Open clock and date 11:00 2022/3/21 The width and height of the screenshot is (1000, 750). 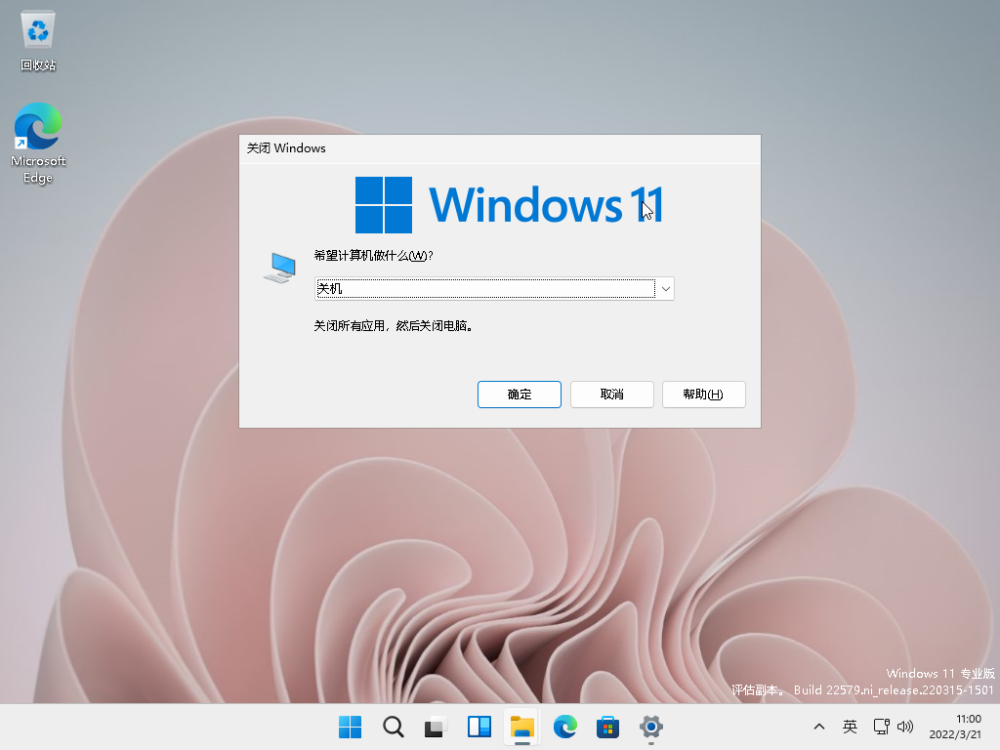tap(955, 726)
